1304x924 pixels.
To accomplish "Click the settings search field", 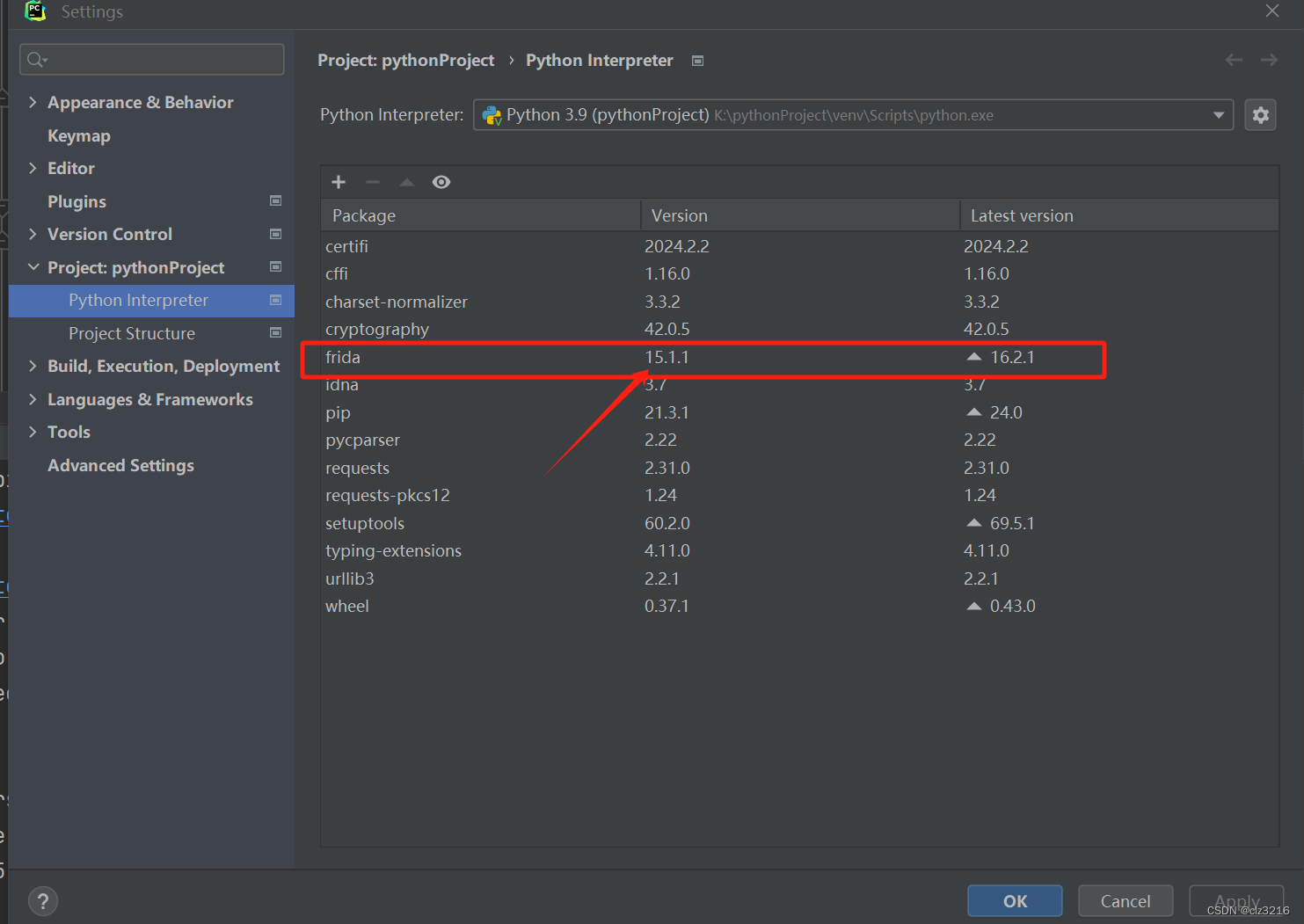I will click(151, 59).
